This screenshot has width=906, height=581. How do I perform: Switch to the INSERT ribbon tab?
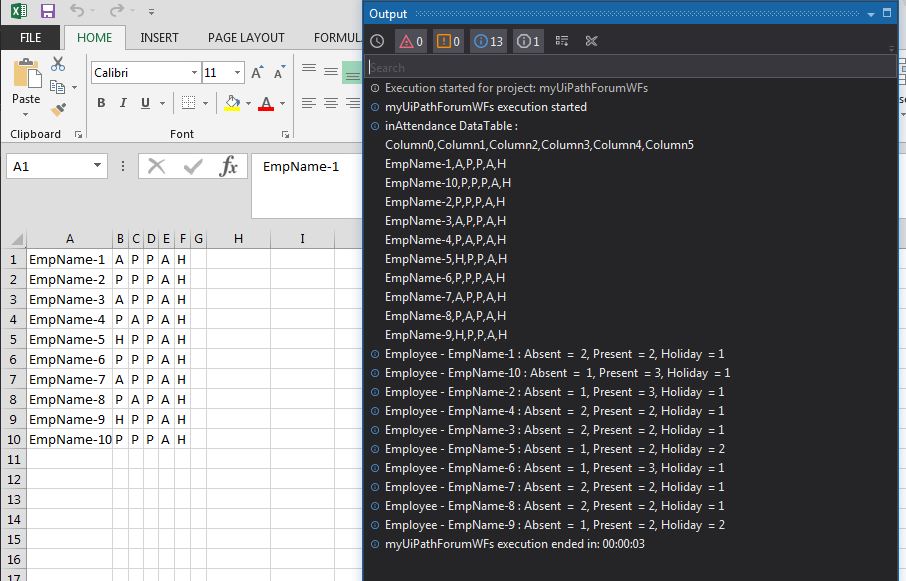click(x=159, y=38)
